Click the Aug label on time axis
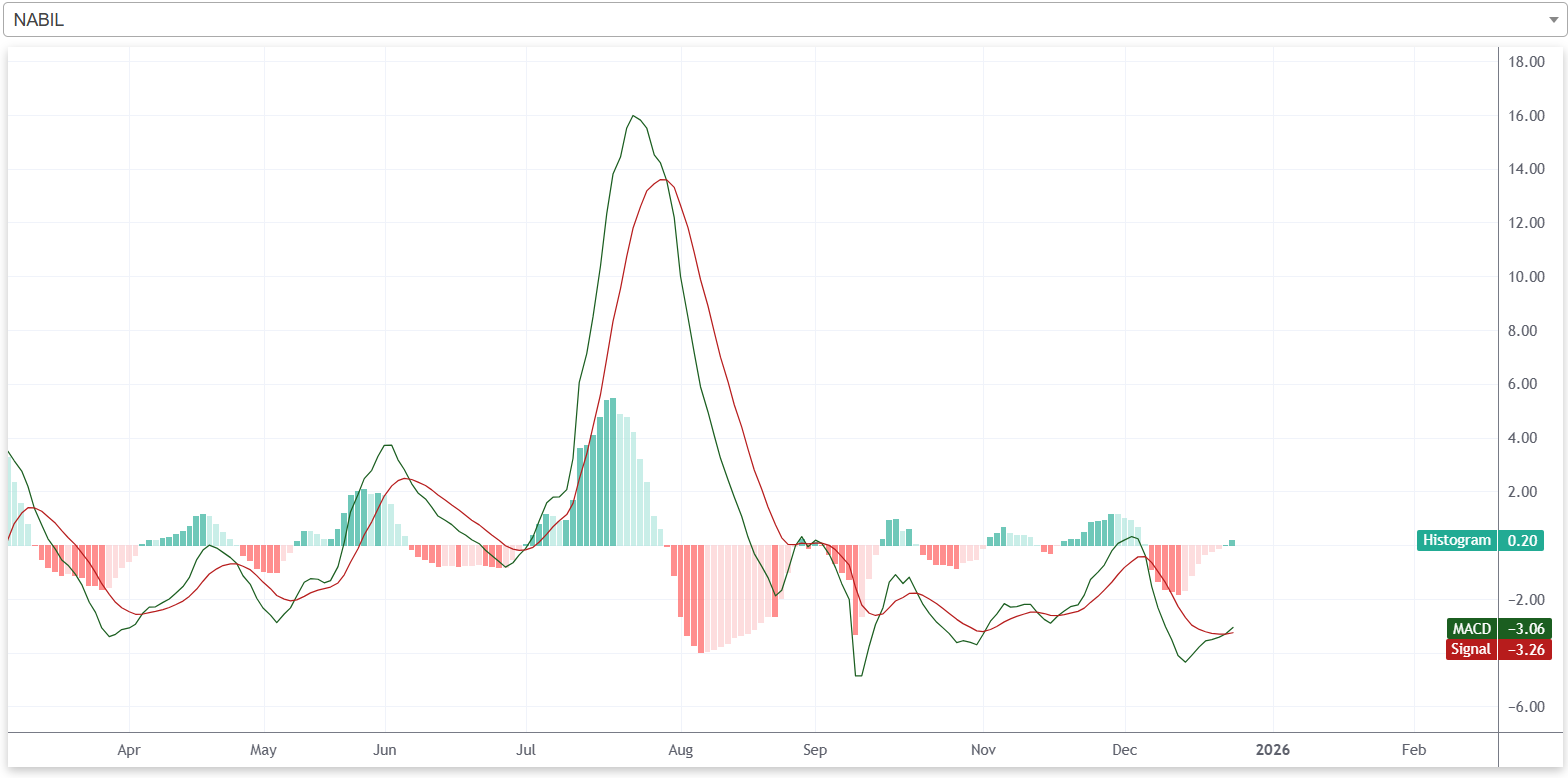The width and height of the screenshot is (1568, 778). coord(681,749)
